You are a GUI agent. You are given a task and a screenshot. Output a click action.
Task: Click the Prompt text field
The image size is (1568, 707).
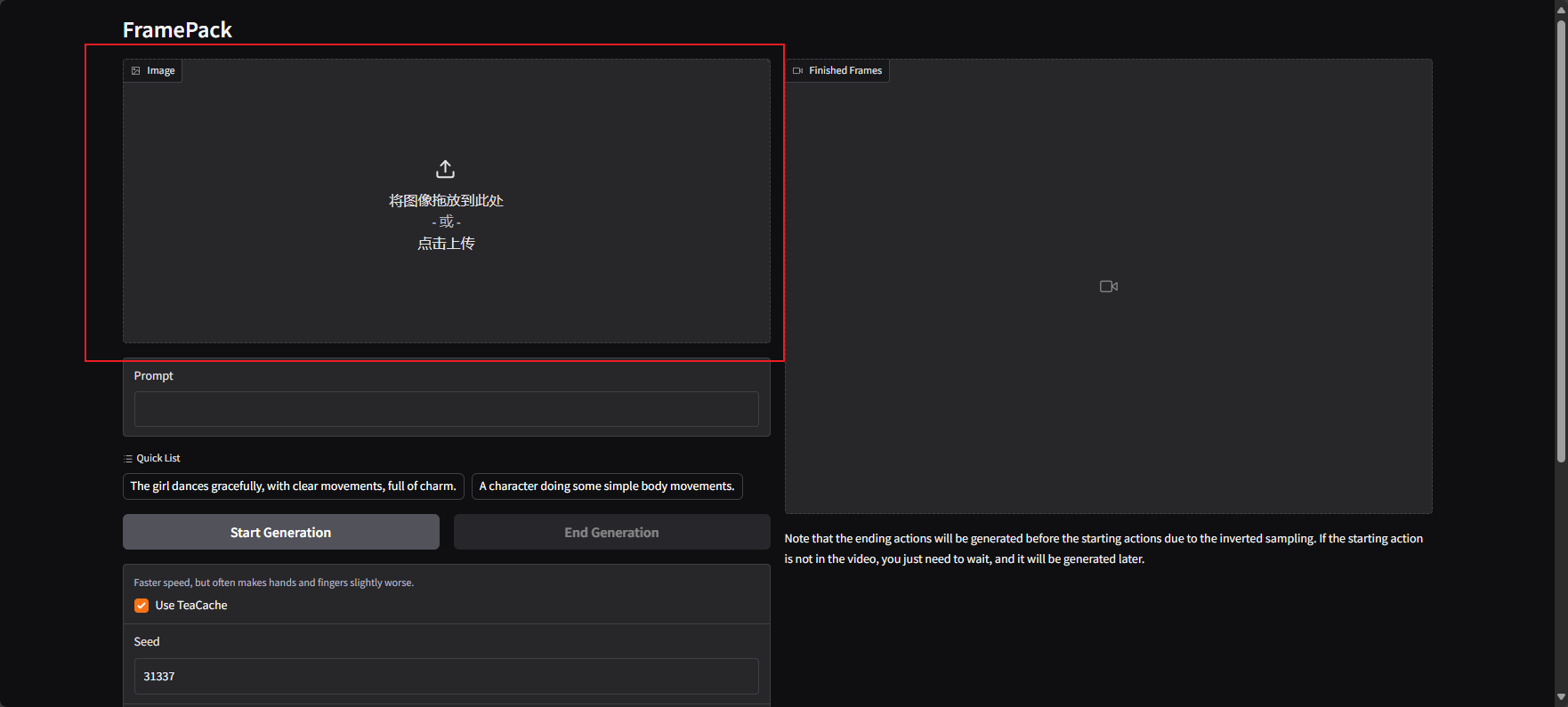447,409
